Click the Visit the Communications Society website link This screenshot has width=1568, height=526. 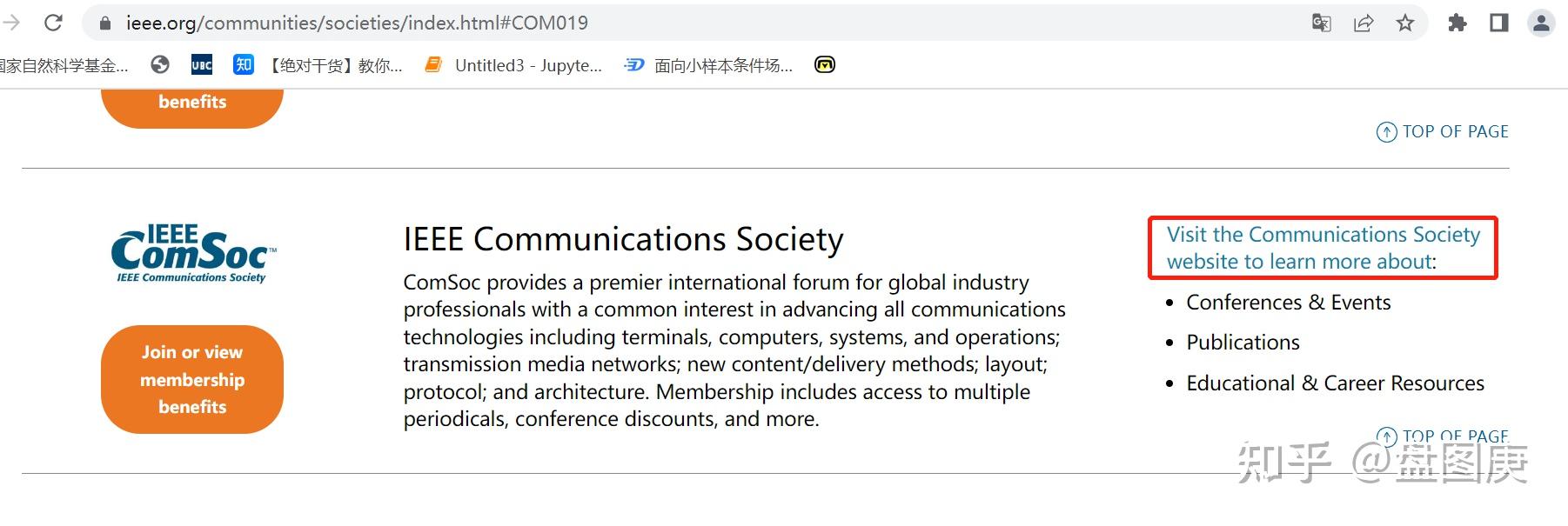pyautogui.click(x=1320, y=248)
